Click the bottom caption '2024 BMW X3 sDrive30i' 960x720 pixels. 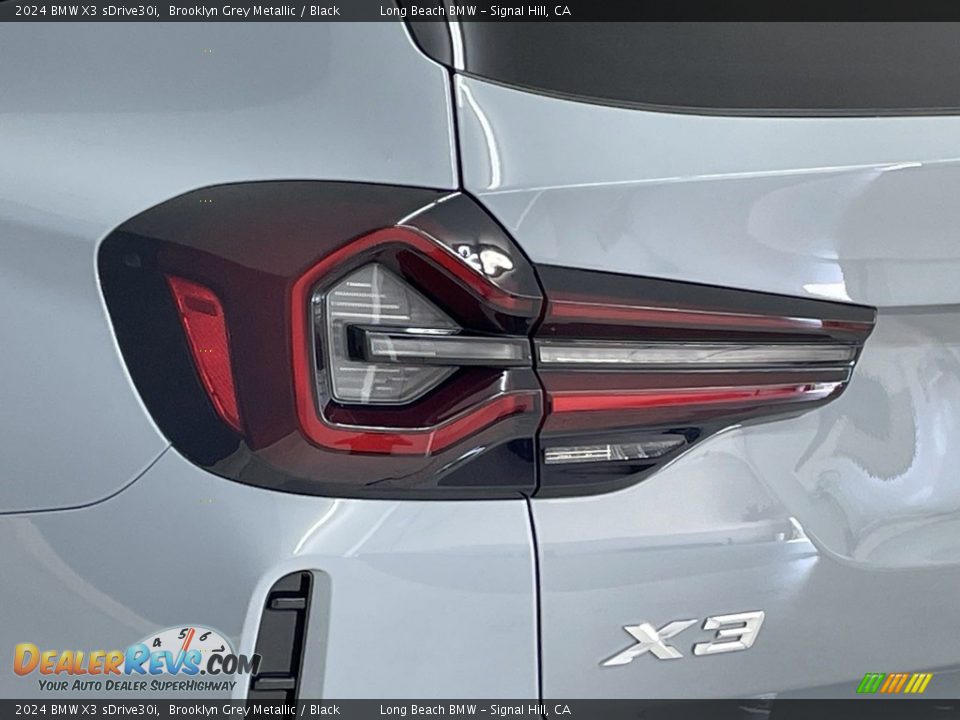[x=87, y=710]
